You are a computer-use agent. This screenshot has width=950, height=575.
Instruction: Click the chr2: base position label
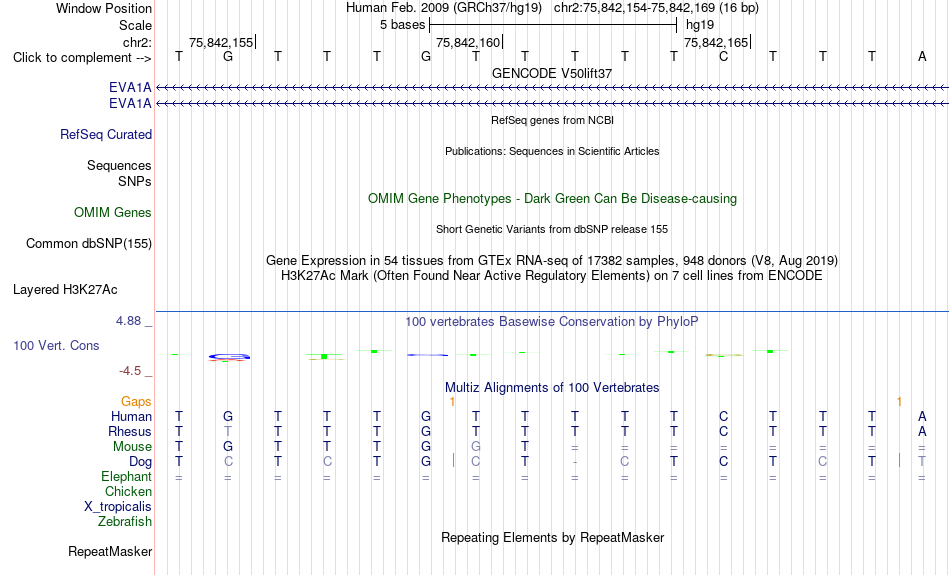[x=138, y=42]
